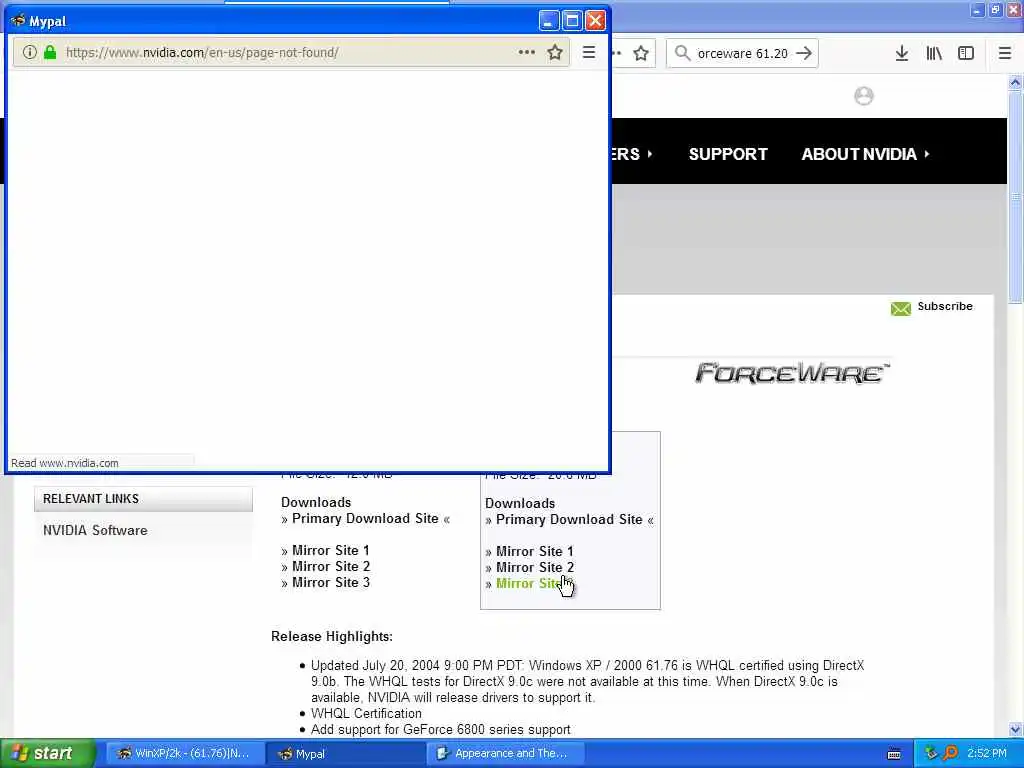
Task: Open the SUPPORT menu on NVIDIA site
Action: (x=728, y=154)
